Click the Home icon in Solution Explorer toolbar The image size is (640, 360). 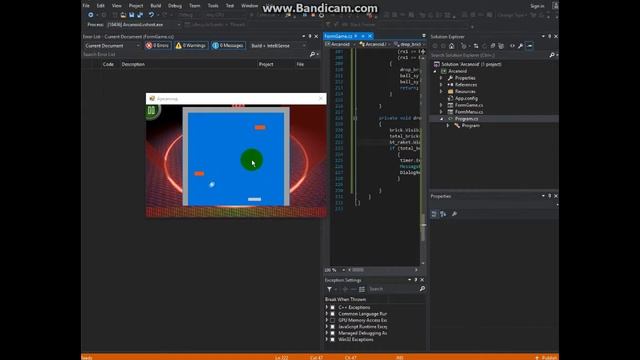(451, 46)
